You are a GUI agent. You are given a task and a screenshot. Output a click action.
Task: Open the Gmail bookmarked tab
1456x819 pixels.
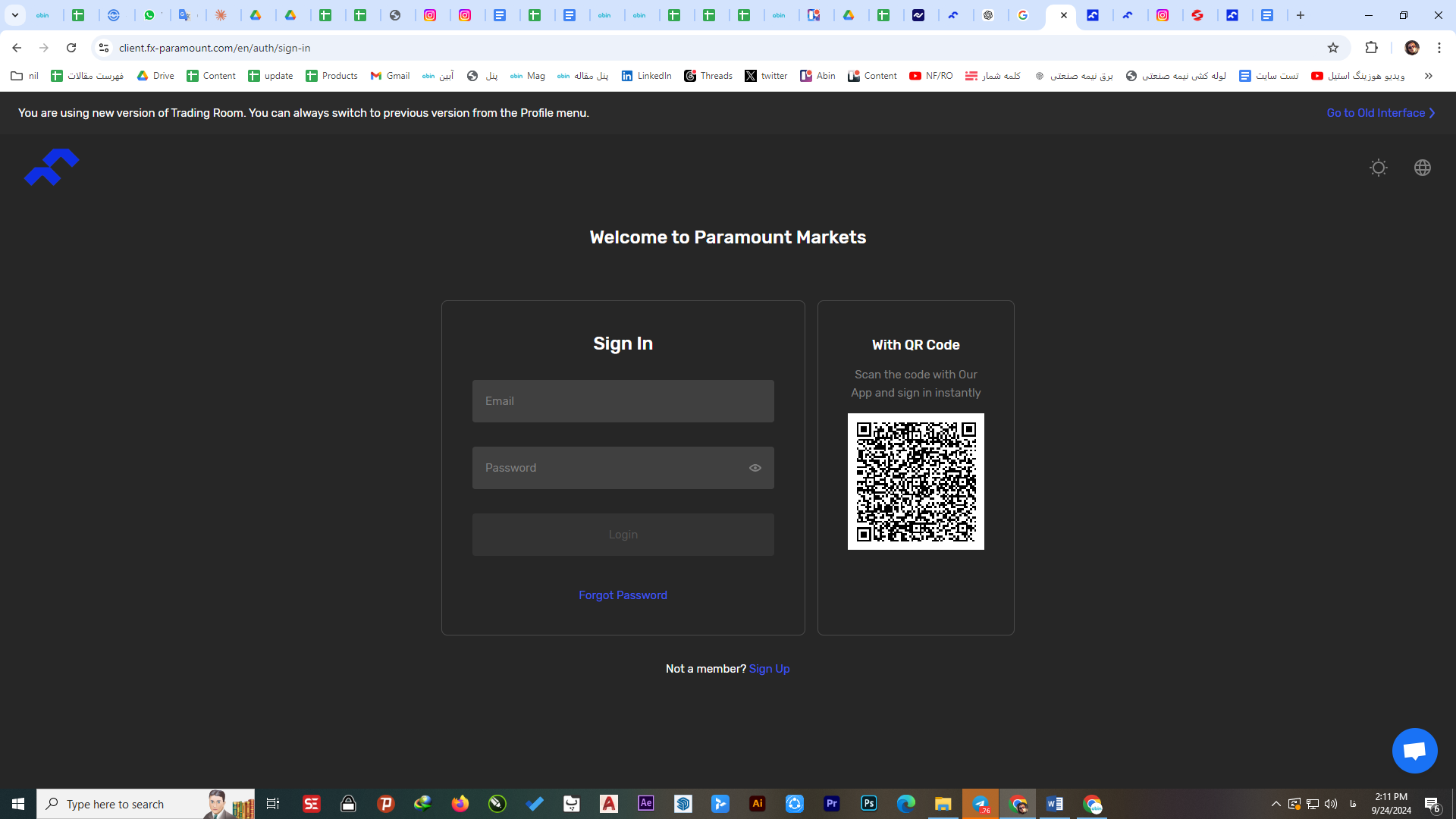[x=389, y=75]
